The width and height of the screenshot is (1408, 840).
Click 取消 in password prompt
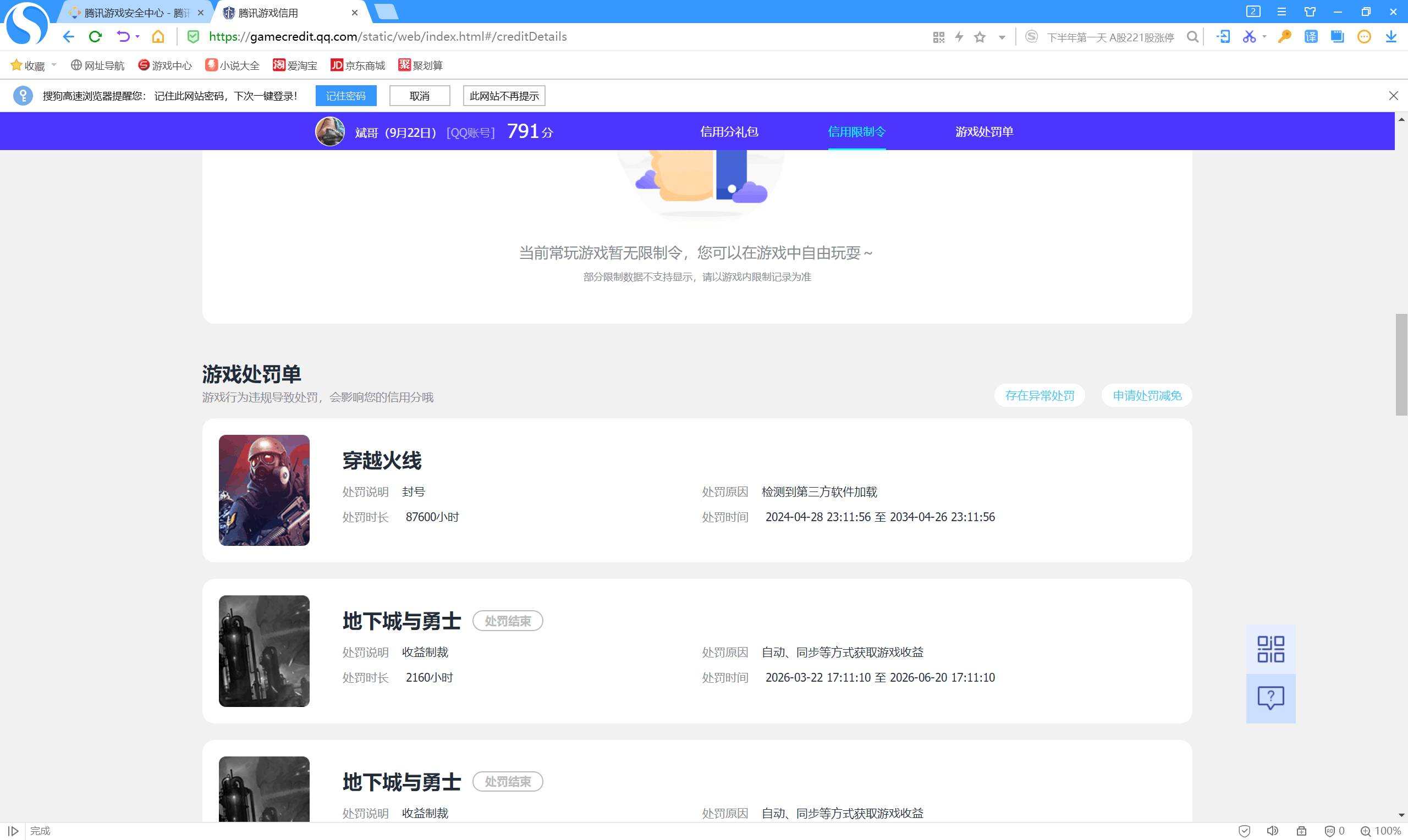point(420,96)
